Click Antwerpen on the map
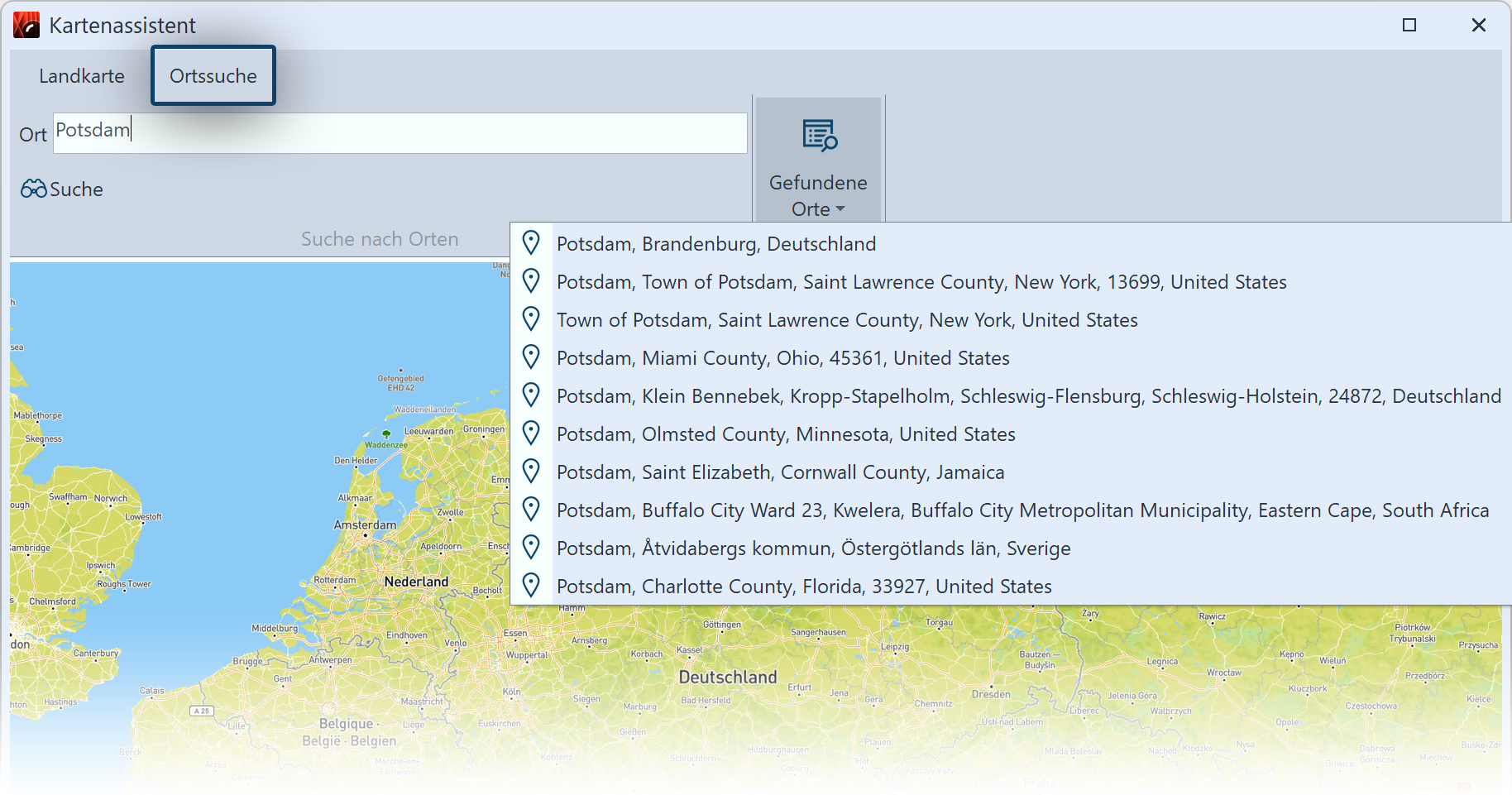 click(x=330, y=659)
